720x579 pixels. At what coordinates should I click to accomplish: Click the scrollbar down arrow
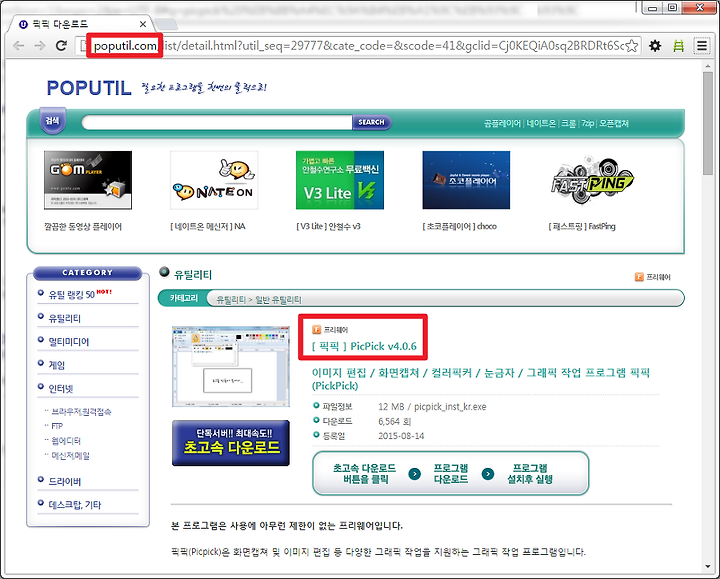coord(708,566)
